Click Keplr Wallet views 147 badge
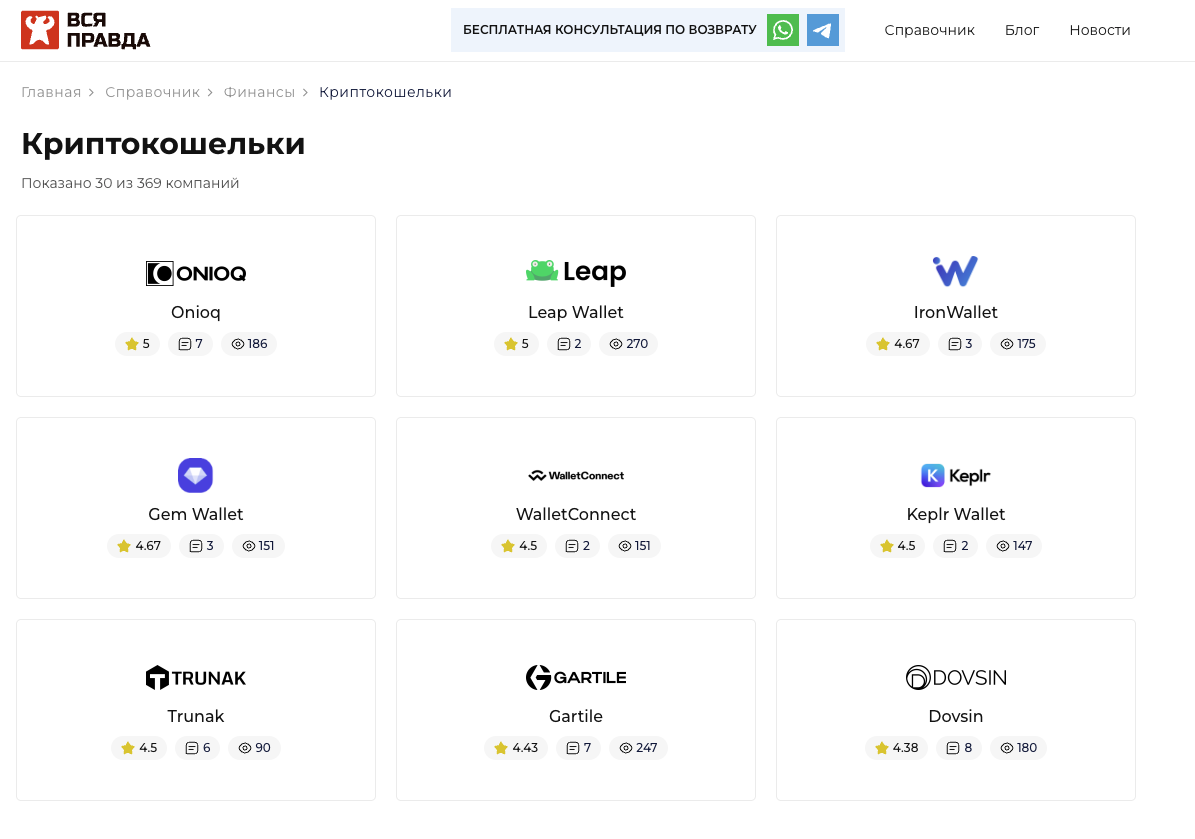The image size is (1195, 839). point(1014,546)
